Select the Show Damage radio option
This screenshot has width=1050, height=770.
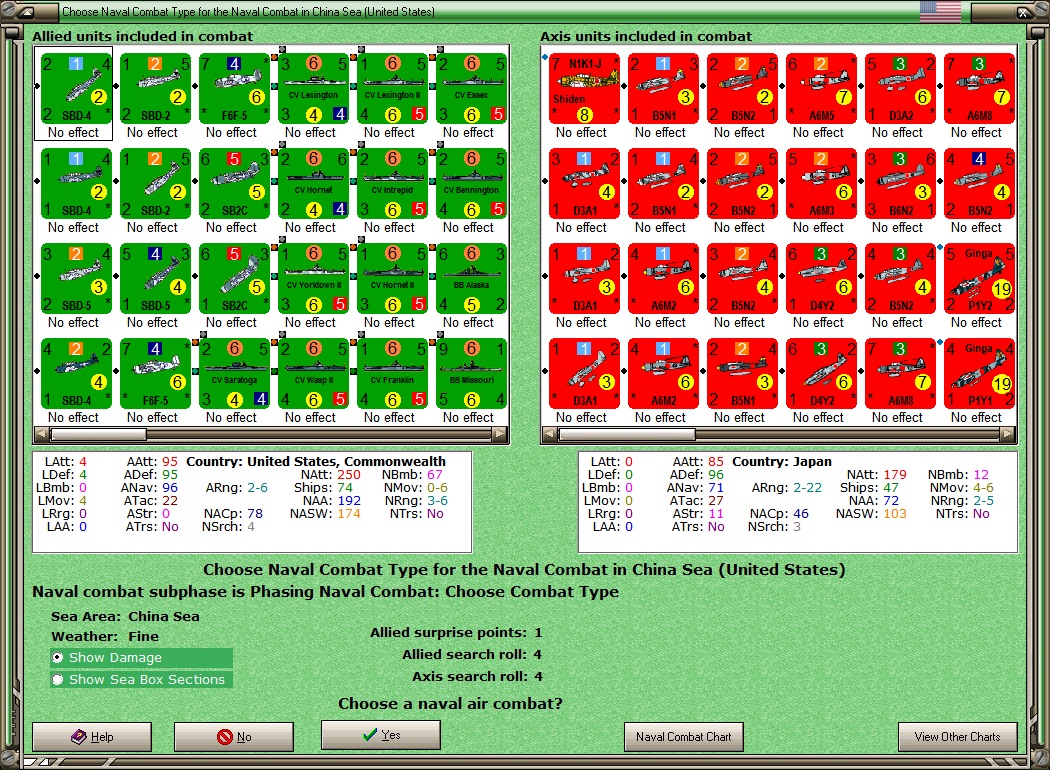pyautogui.click(x=141, y=658)
